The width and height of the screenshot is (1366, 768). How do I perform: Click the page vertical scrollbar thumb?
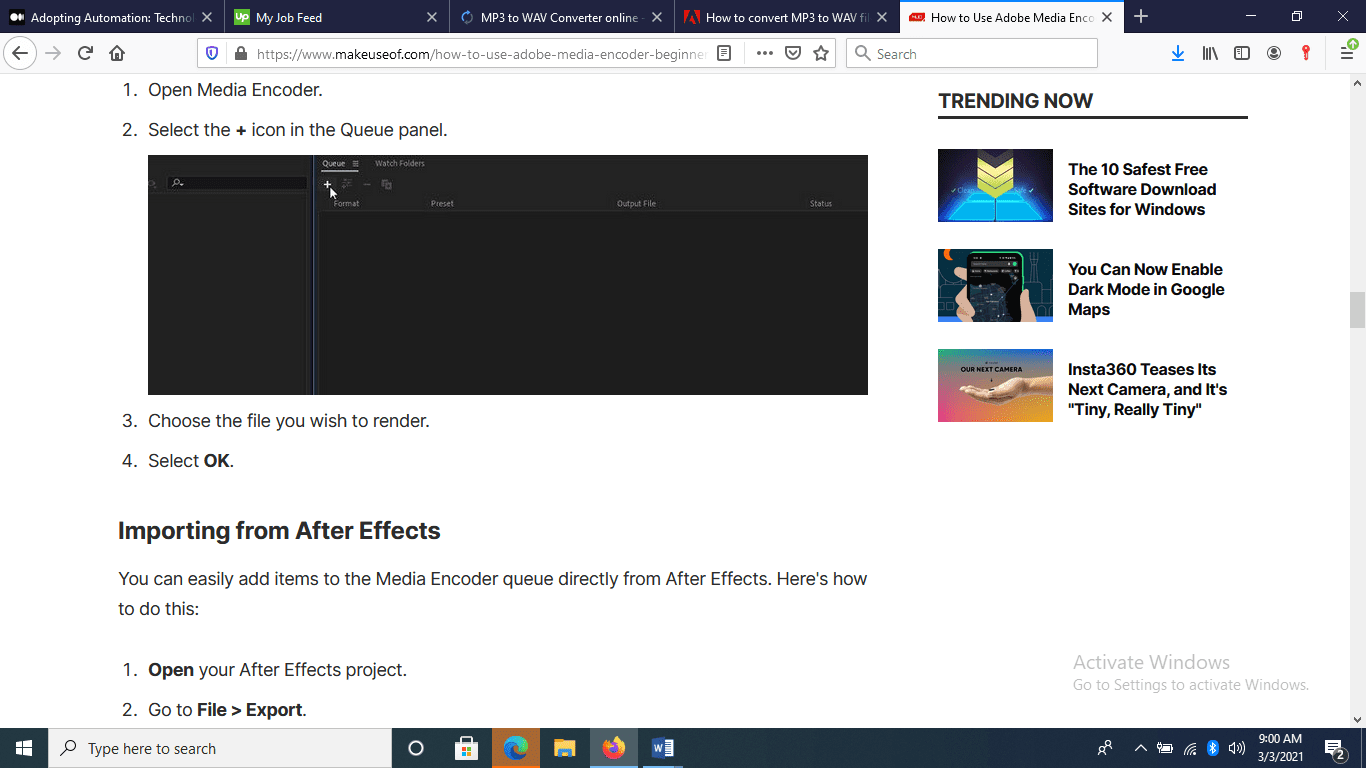(x=1357, y=310)
